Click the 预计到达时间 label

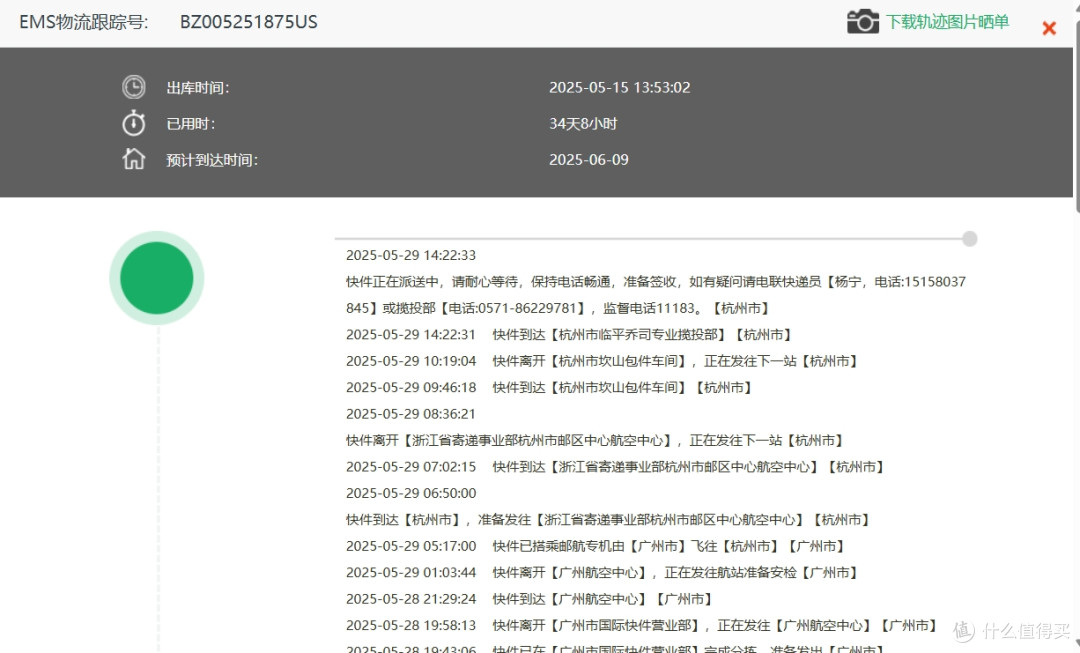(x=212, y=160)
